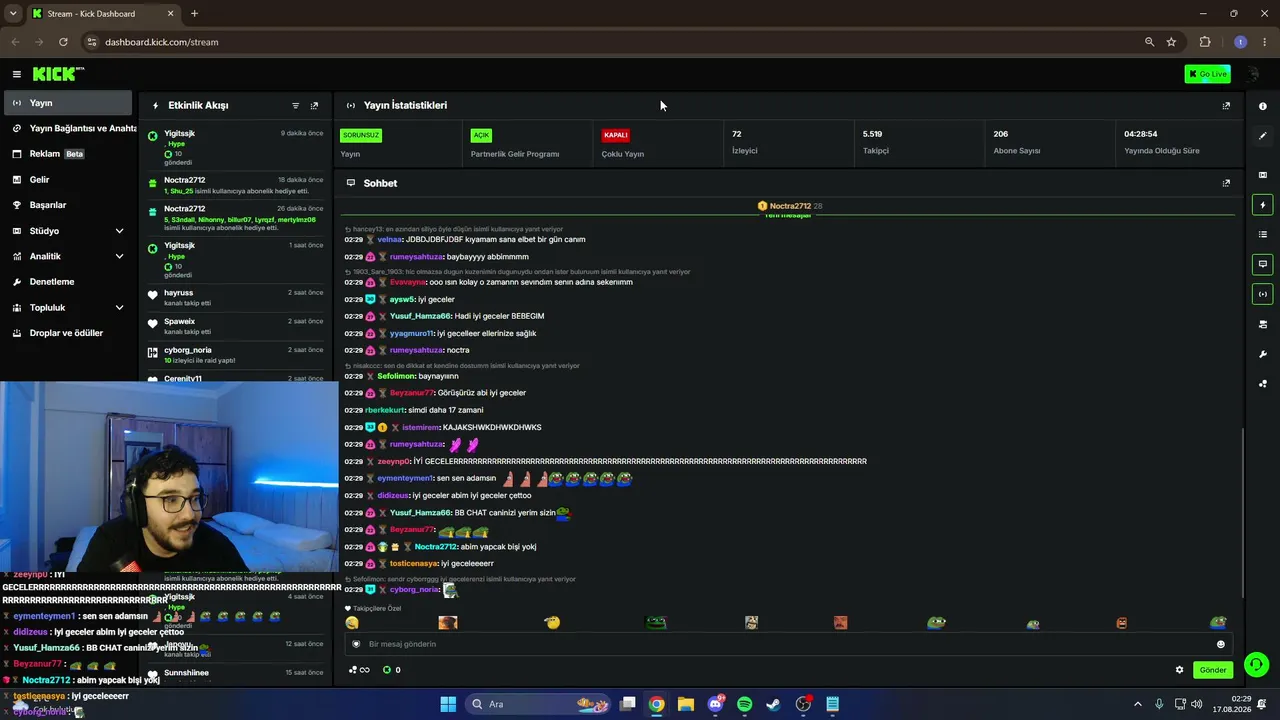Viewport: 1280px width, 720px height.
Task: Click the pencil edit icon in right sidebar
Action: [1263, 136]
